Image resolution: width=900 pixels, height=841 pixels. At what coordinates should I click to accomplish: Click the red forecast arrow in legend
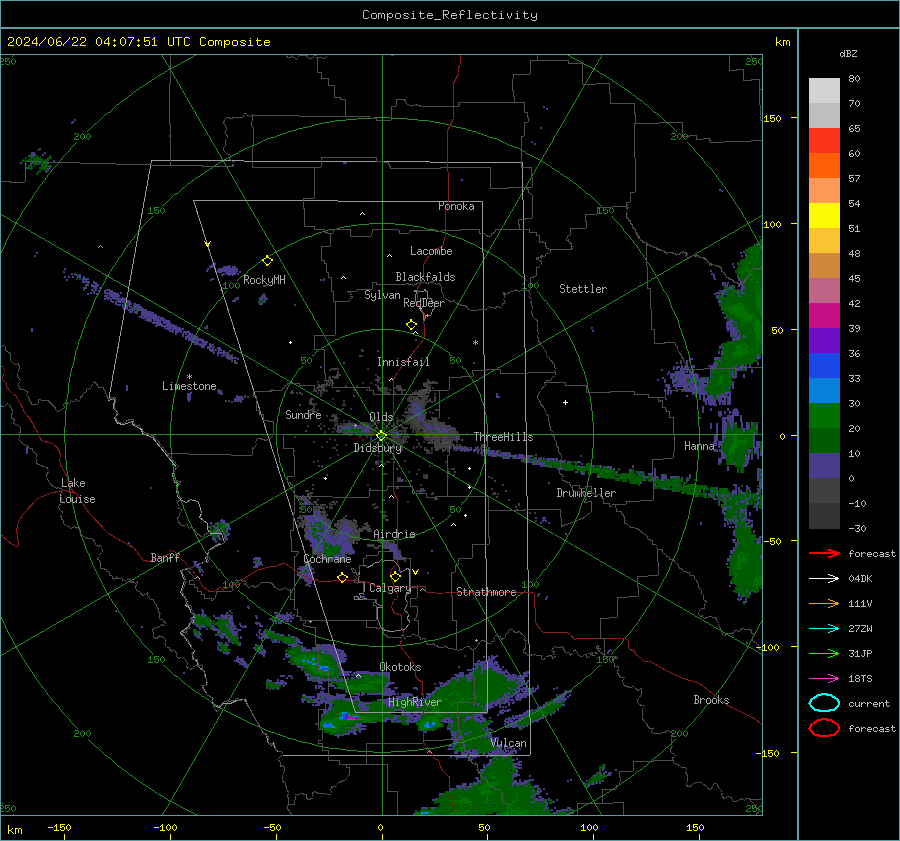click(824, 553)
